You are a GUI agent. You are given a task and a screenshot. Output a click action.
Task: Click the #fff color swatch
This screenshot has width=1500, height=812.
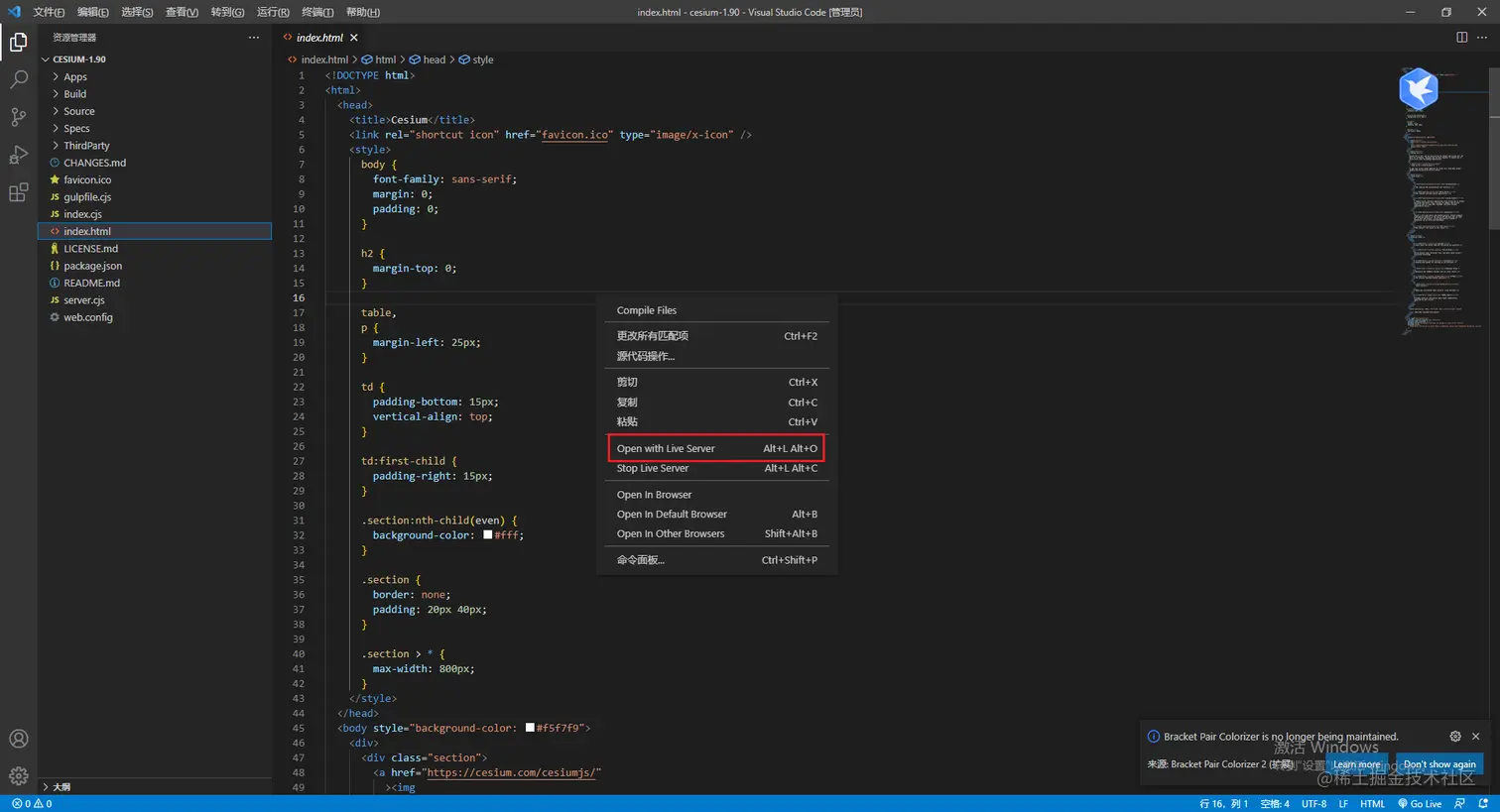coord(488,535)
